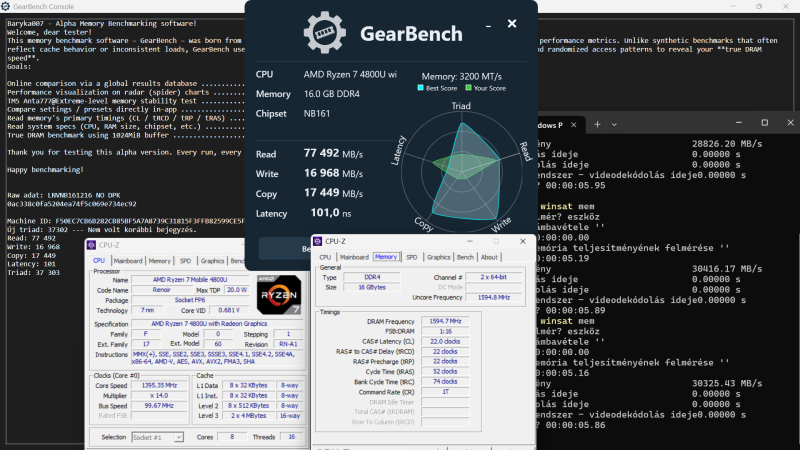Click the Threads 16 field in CPU-Z

(x=291, y=437)
